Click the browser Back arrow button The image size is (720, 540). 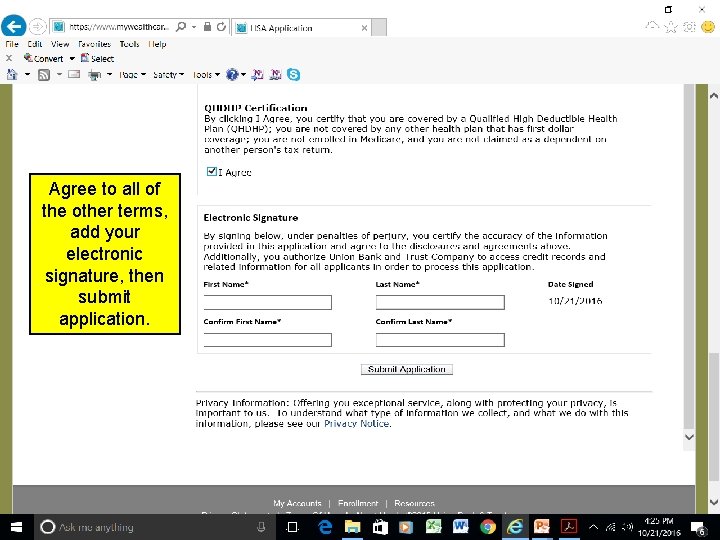click(13, 26)
